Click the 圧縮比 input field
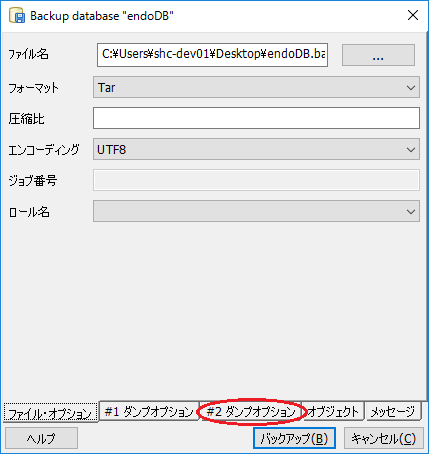The height and width of the screenshot is (454, 429). point(256,118)
